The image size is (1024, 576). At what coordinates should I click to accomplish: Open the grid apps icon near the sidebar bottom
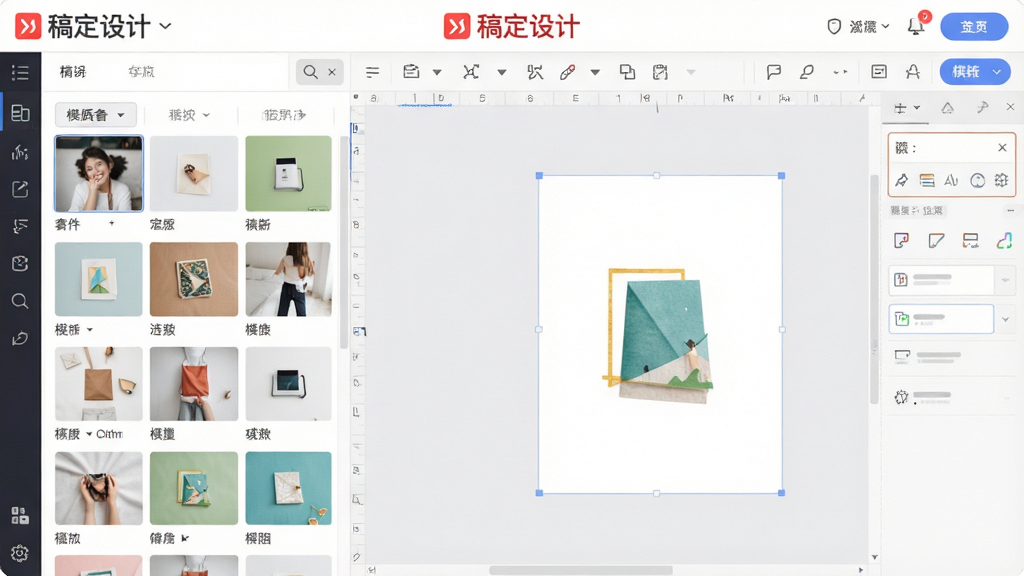click(x=20, y=515)
